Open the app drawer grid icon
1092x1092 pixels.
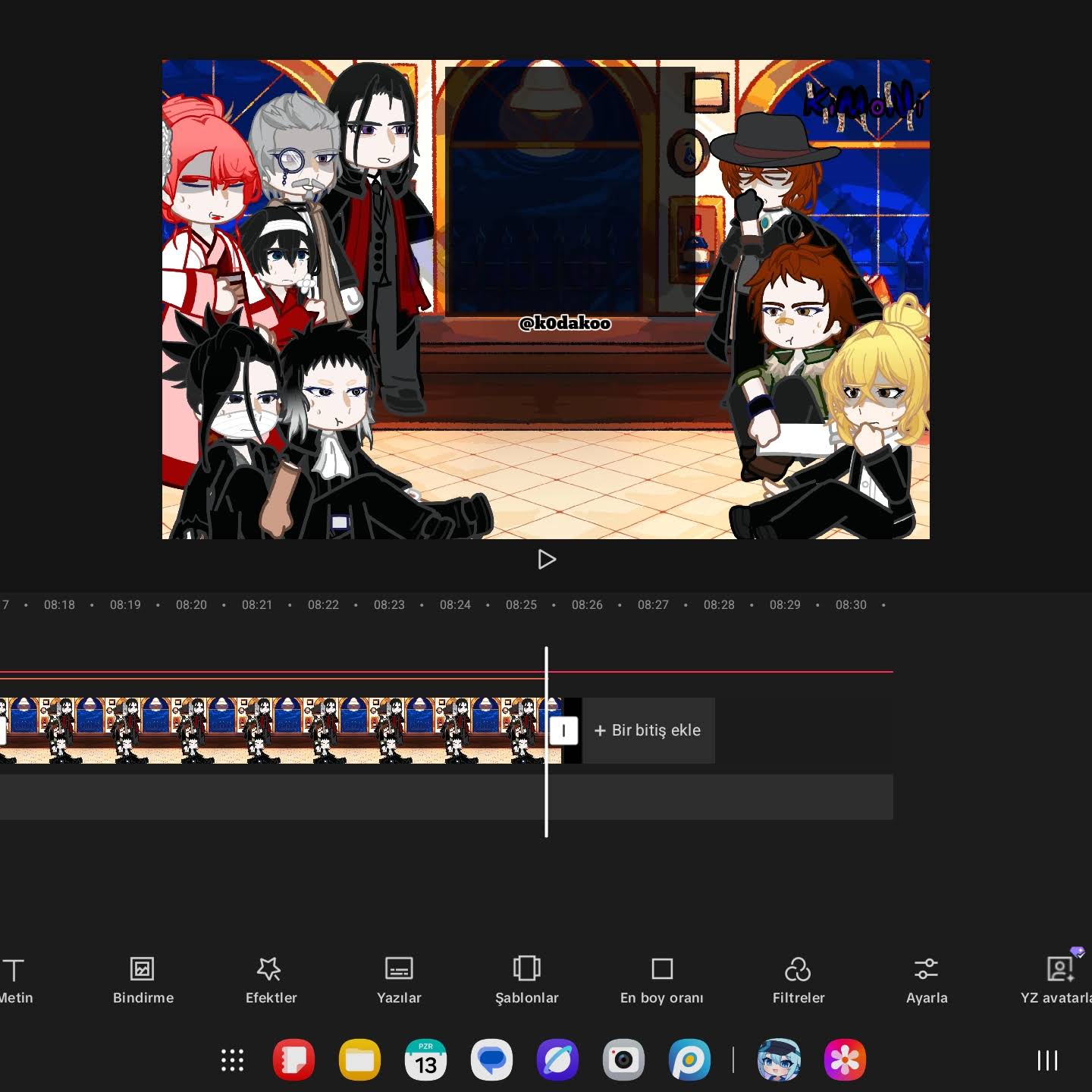tap(232, 1060)
